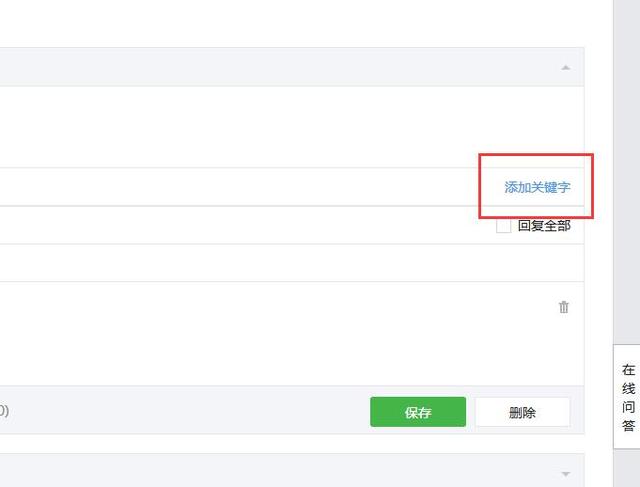This screenshot has height=487, width=640.
Task: Open the 在线问答 side tab
Action: [x=628, y=397]
